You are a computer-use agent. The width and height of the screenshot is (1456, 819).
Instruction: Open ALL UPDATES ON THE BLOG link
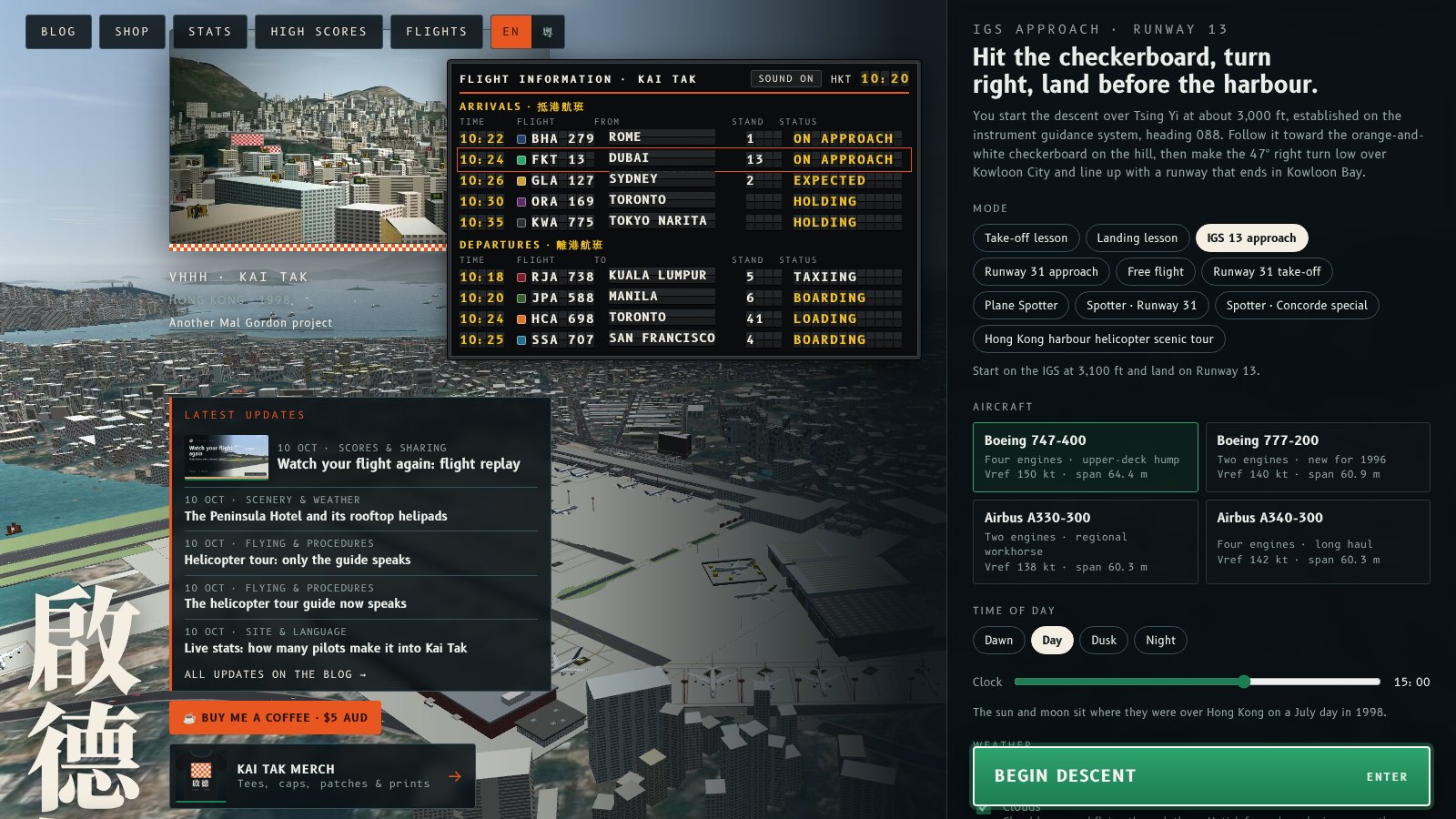[x=276, y=675]
